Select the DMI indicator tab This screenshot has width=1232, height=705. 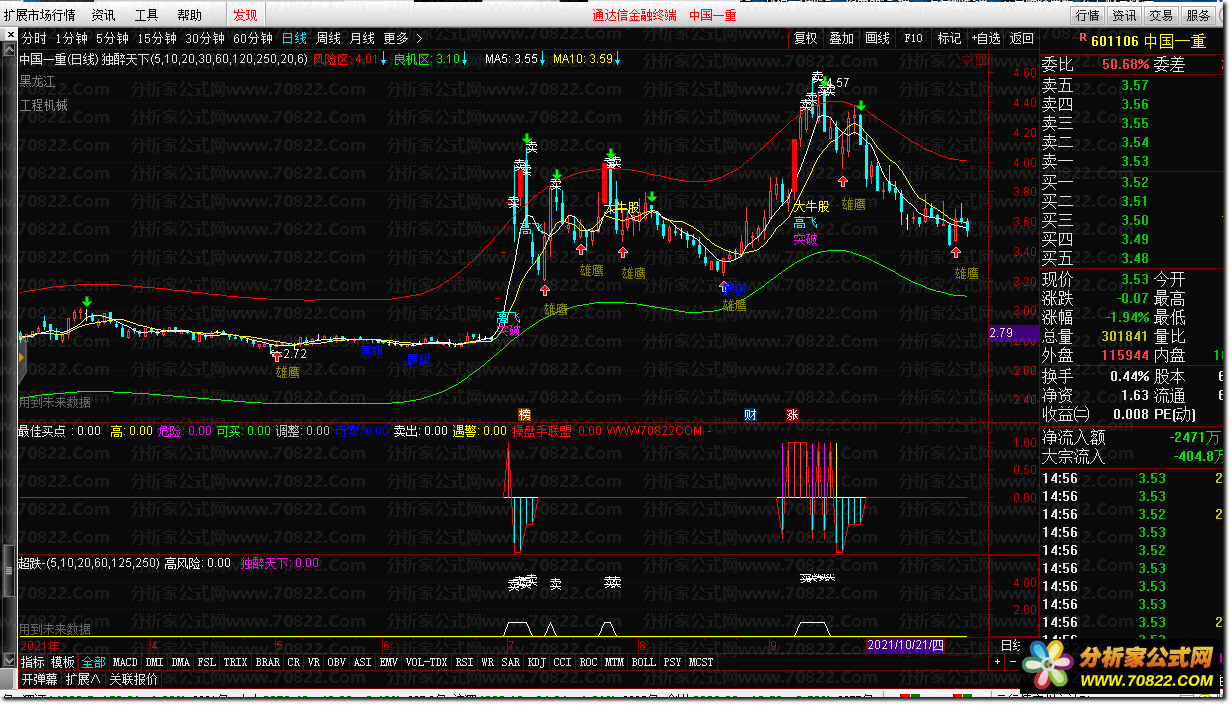(154, 662)
